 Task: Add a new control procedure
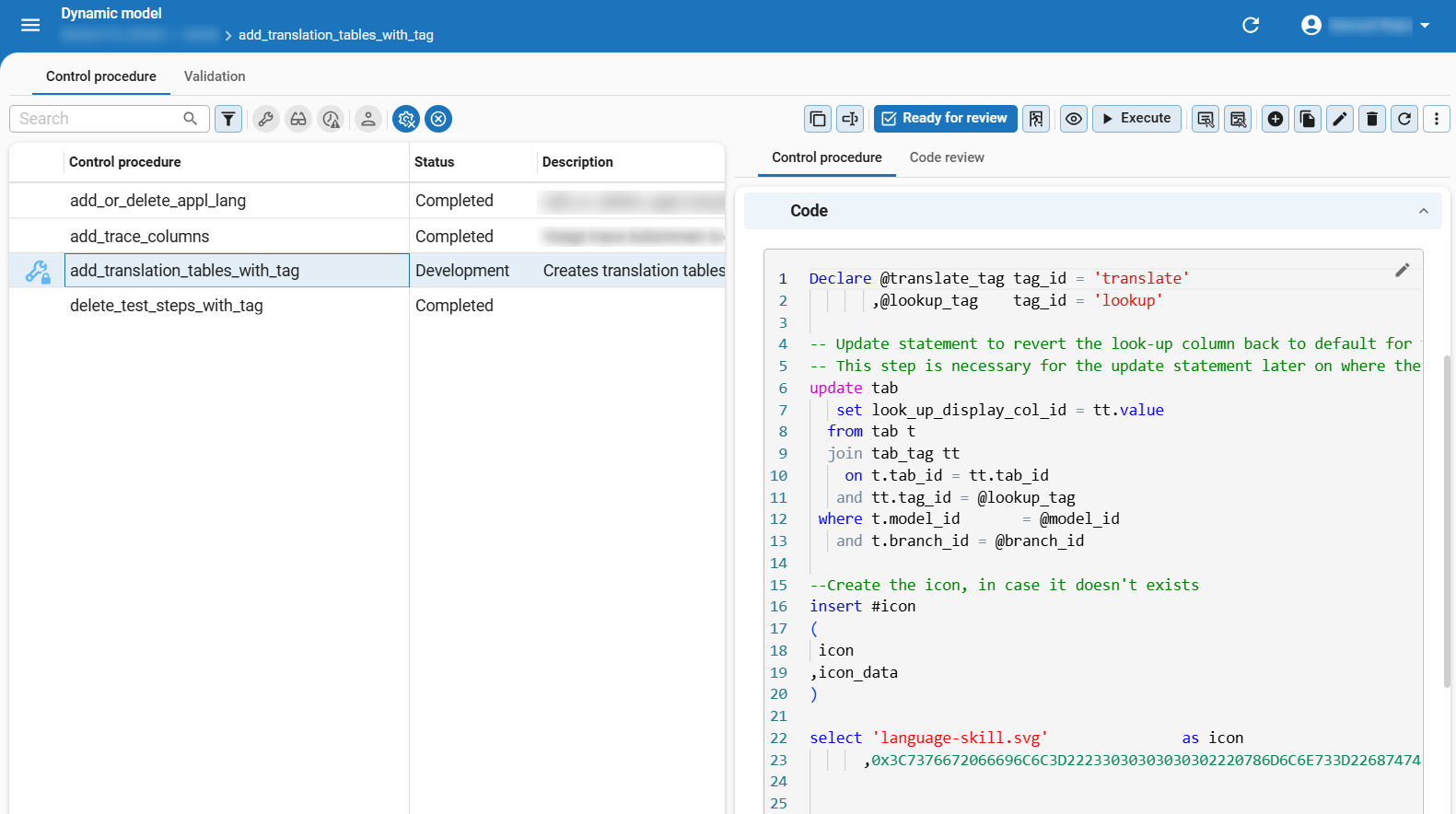click(1275, 119)
